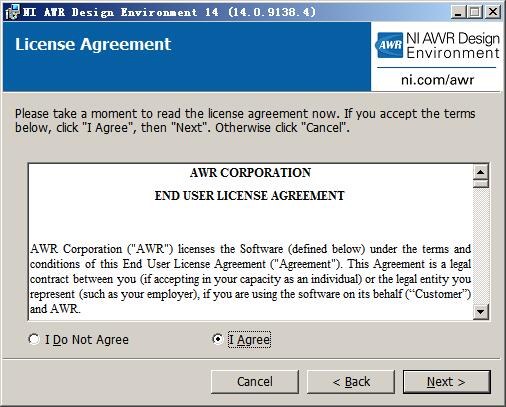Click the scrollbar thumb in the license box

480,184
